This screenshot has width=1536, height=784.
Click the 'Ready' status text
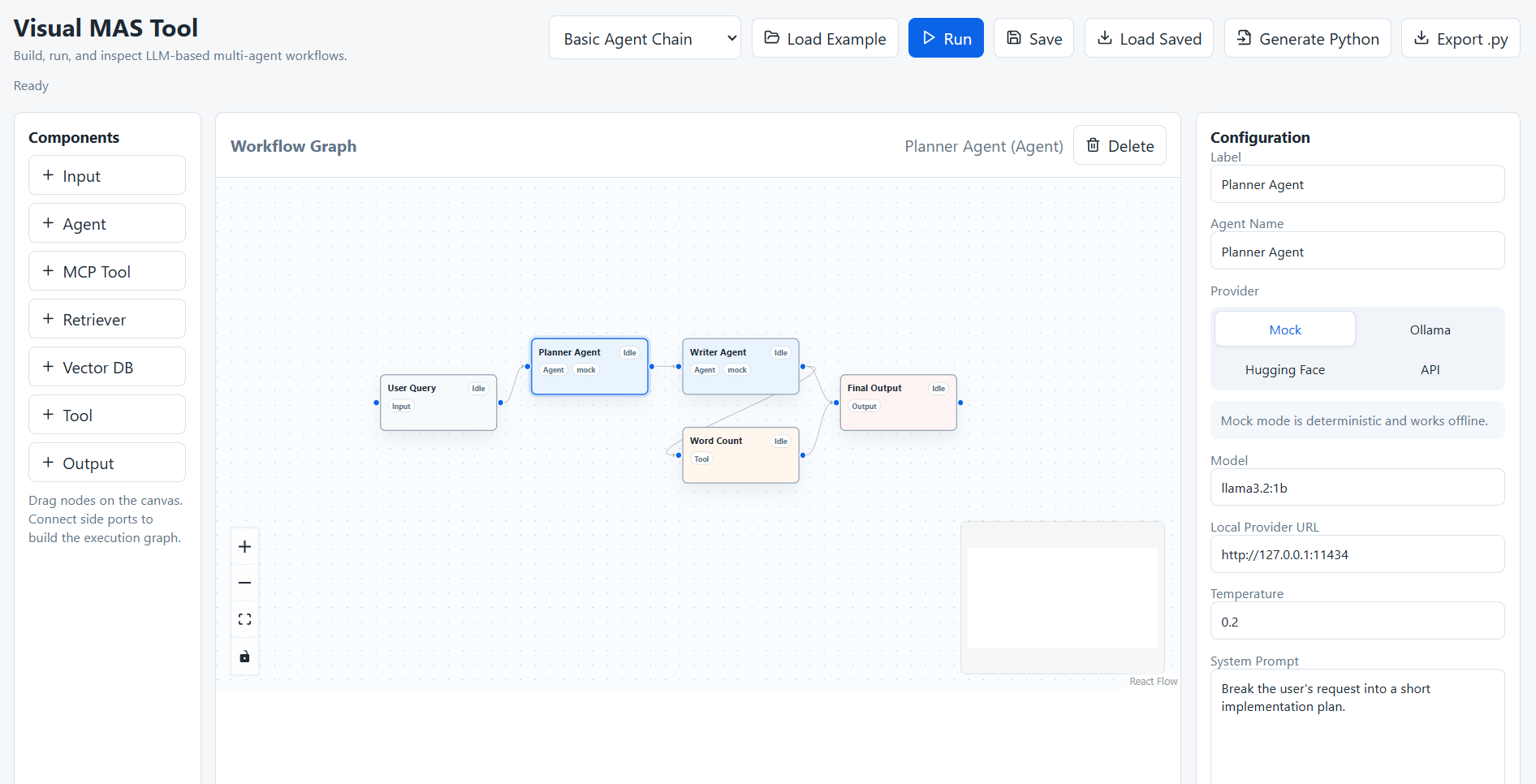click(31, 86)
